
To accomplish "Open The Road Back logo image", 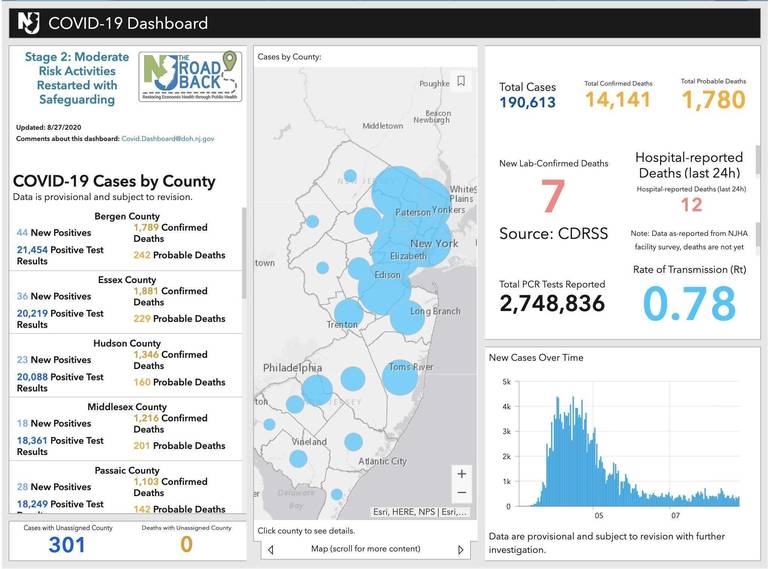I will click(190, 76).
